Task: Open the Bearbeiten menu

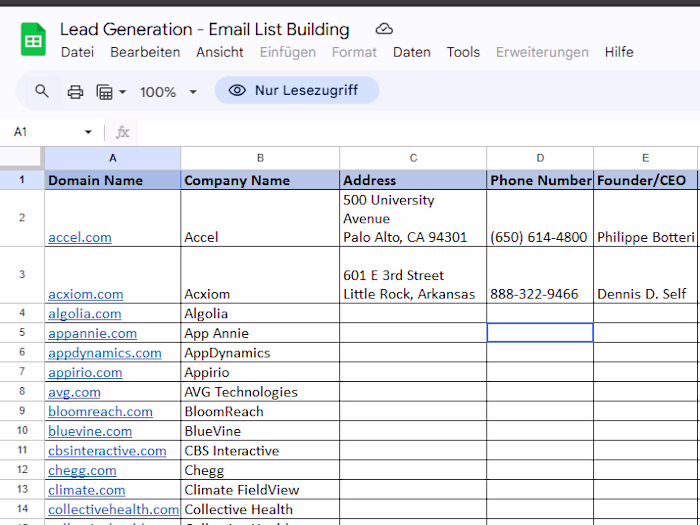Action: pyautogui.click(x=145, y=52)
